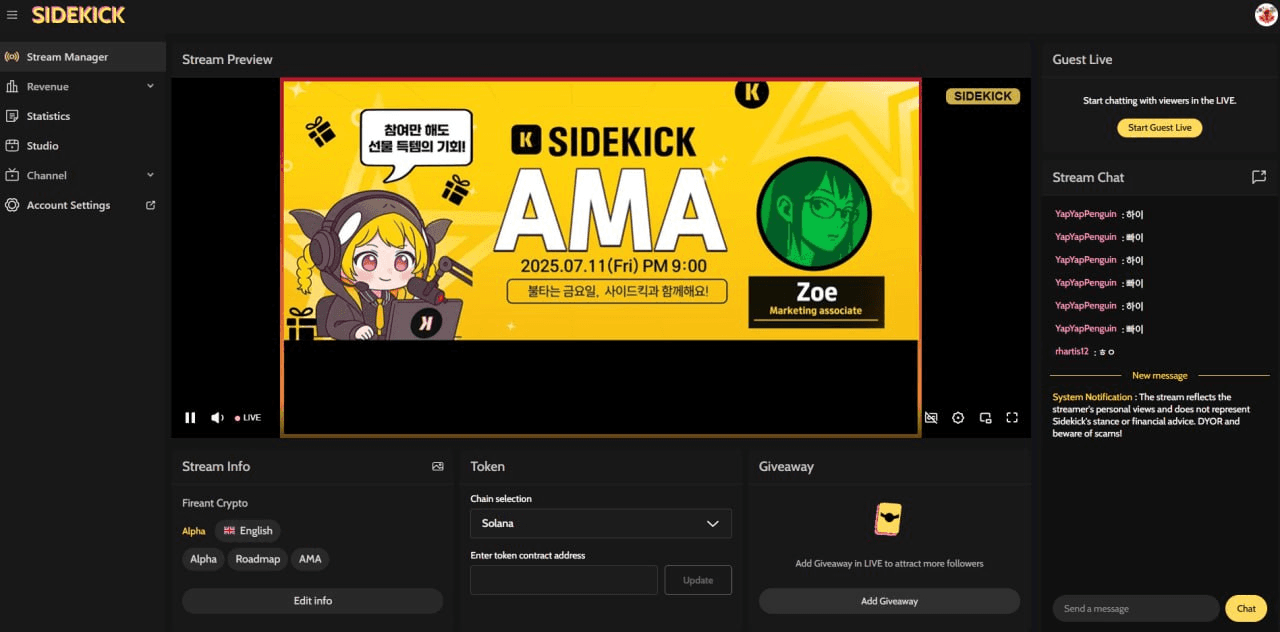Click the Revenue chart icon
The width and height of the screenshot is (1280, 632).
pos(12,87)
